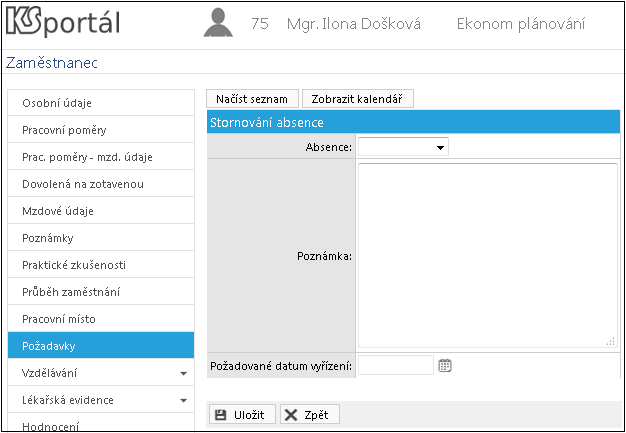Open Hodnocení section
The width and height of the screenshot is (626, 433).
point(101,422)
